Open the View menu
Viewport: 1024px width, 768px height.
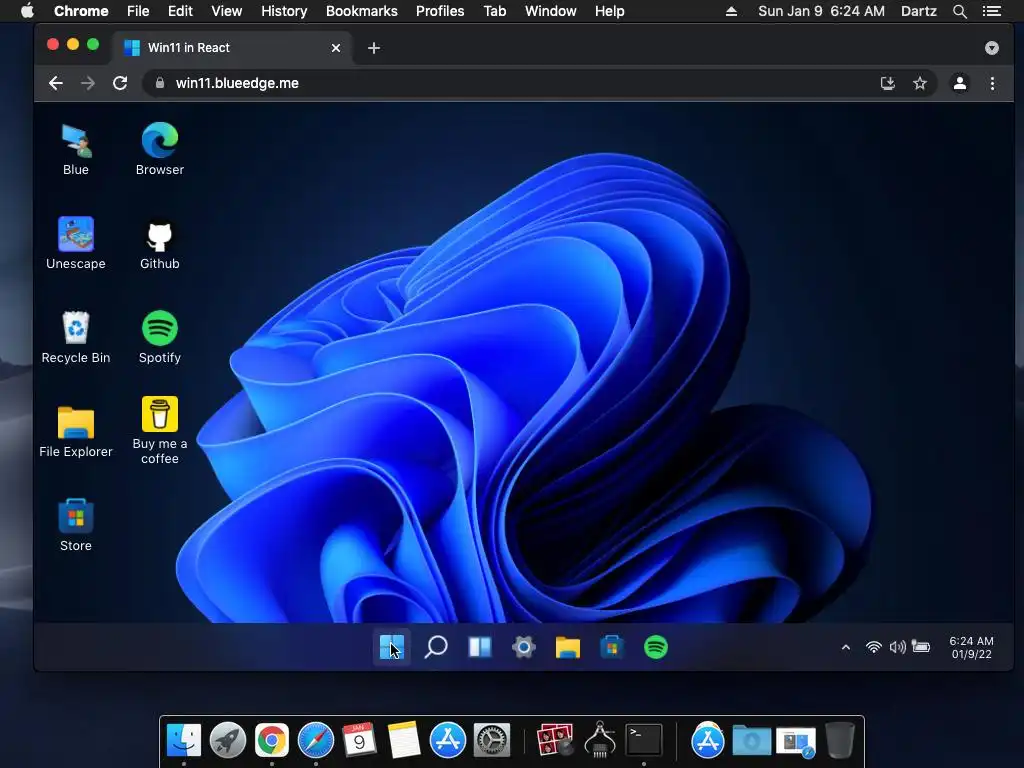(x=227, y=11)
